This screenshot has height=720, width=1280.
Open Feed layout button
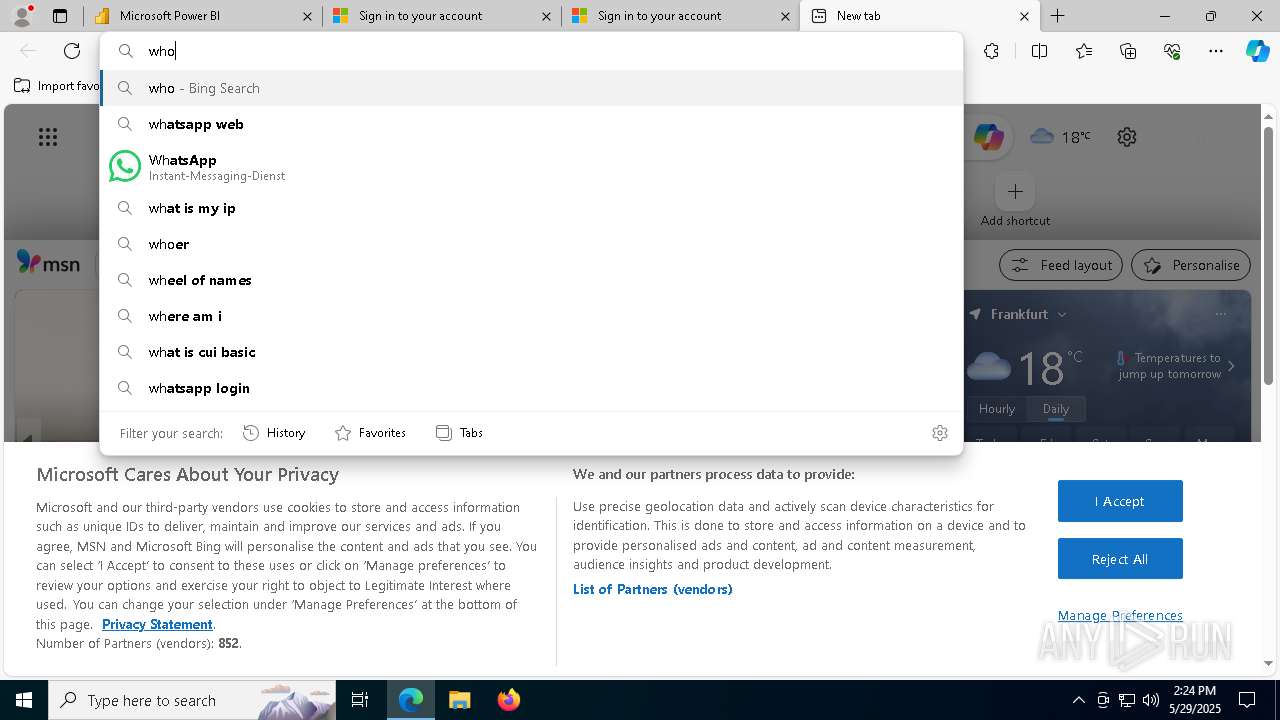coord(1060,265)
